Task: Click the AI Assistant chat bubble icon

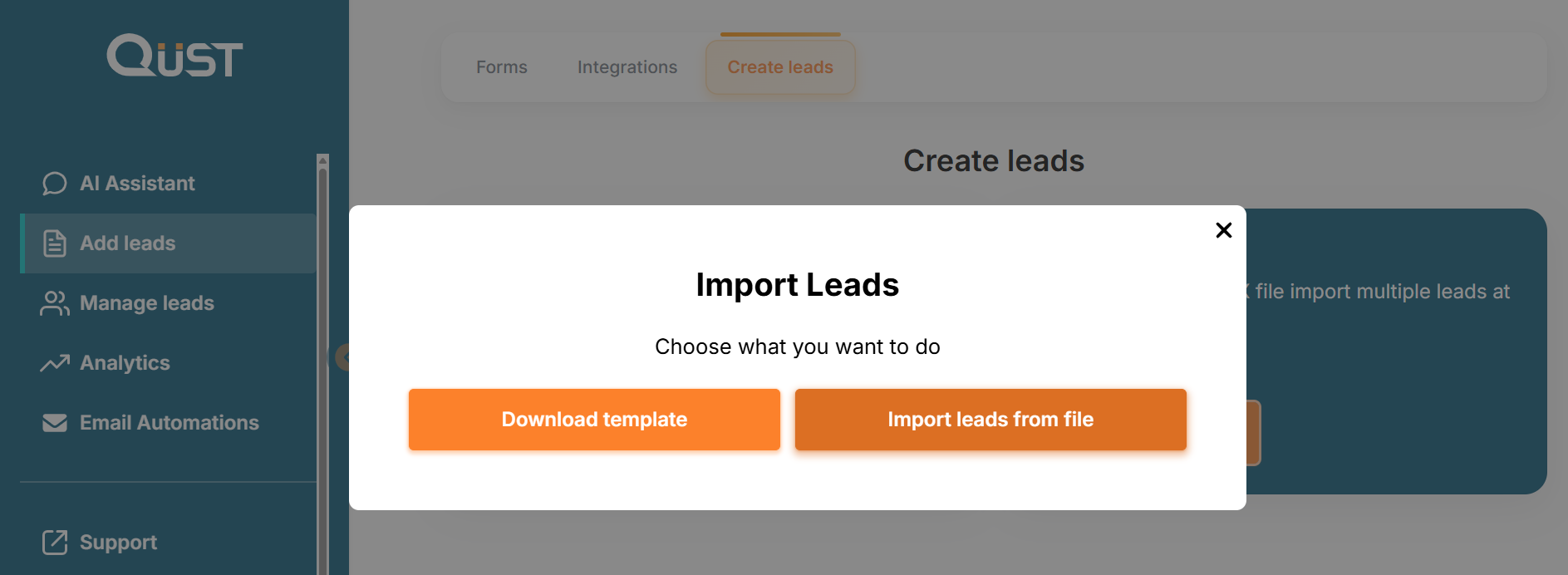Action: click(55, 184)
